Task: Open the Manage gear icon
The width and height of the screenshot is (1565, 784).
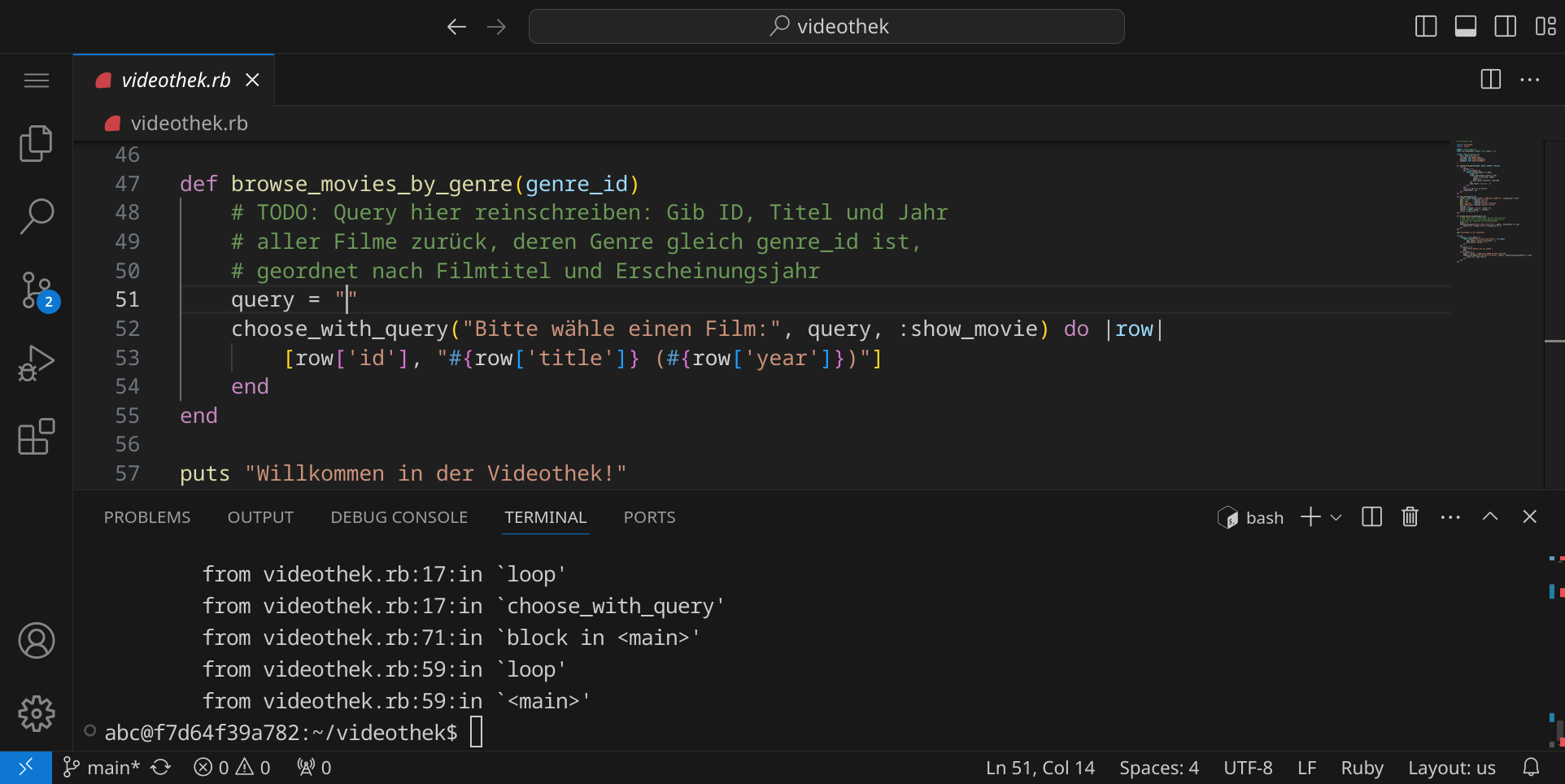Action: (x=36, y=713)
